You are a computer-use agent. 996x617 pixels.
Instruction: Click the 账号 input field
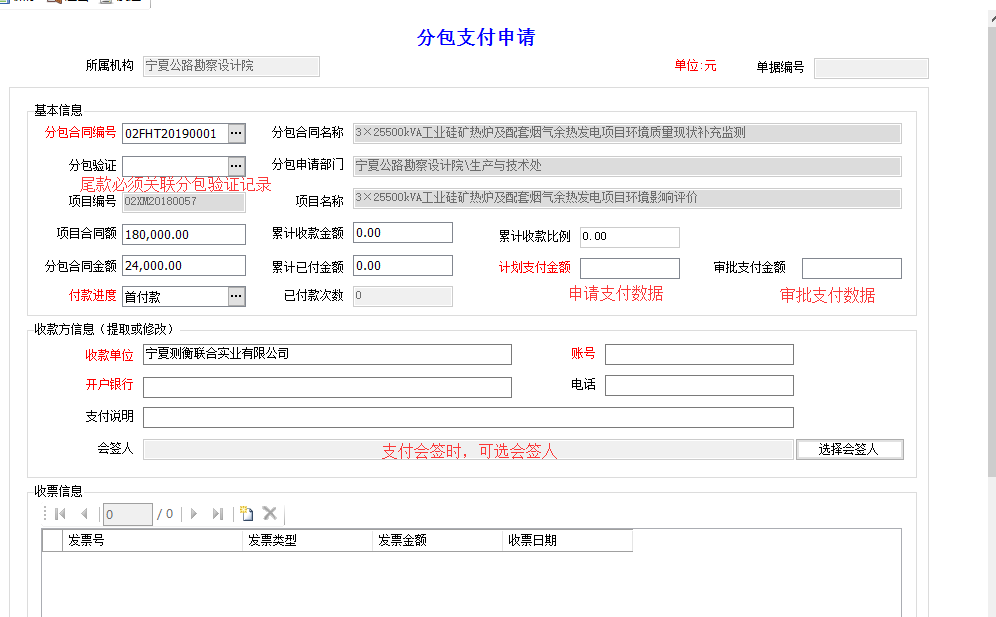pos(699,355)
